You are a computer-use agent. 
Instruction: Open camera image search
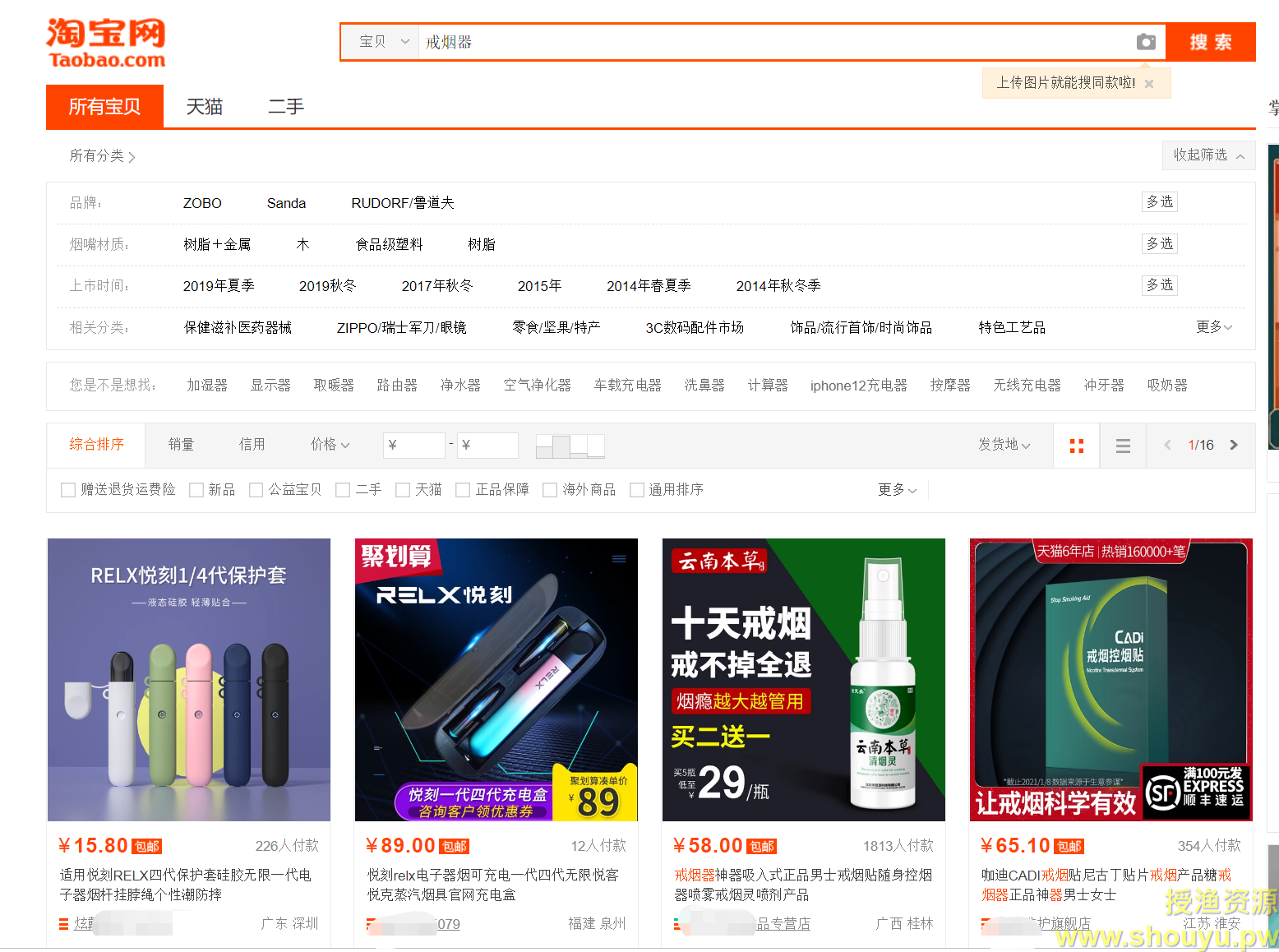[1146, 42]
